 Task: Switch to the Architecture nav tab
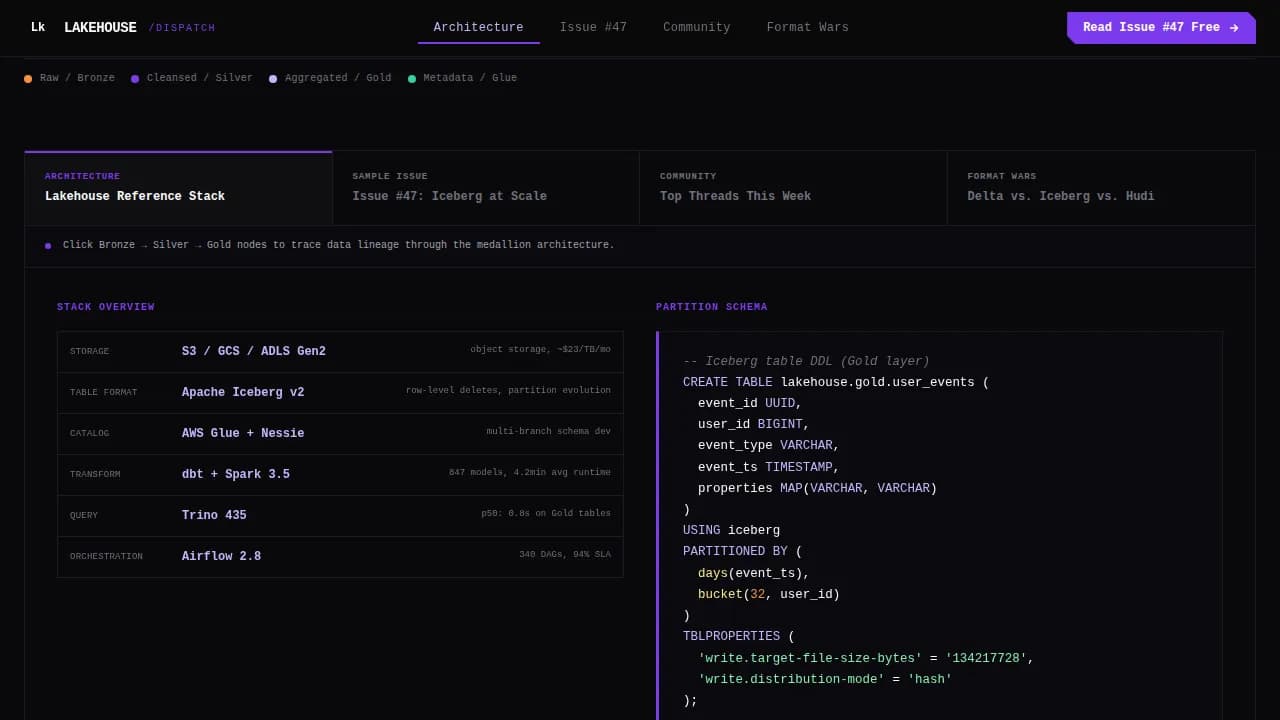pos(478,28)
